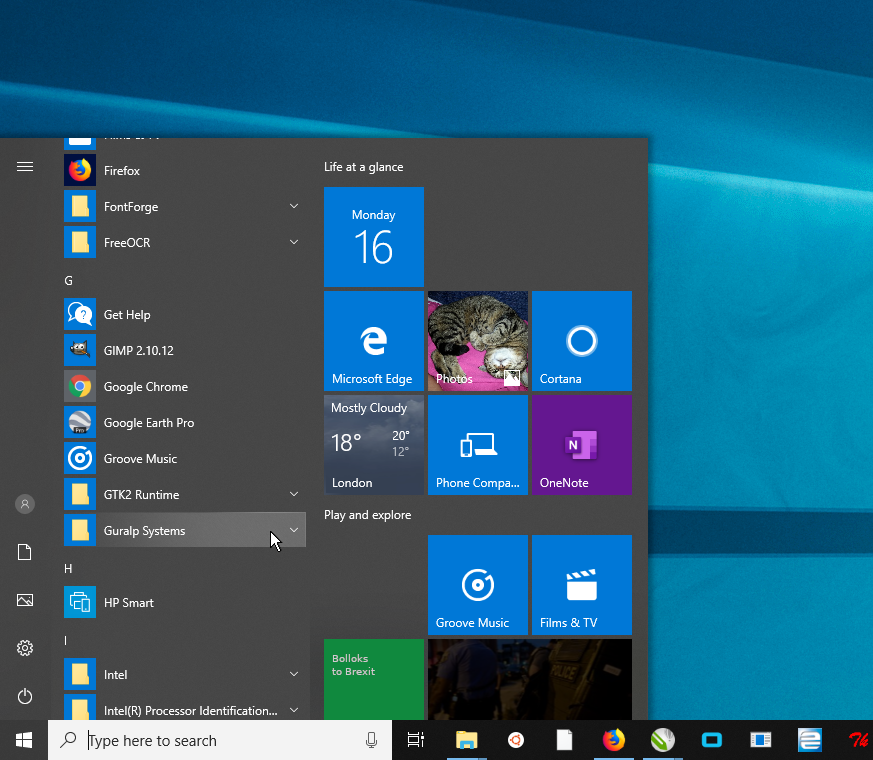Open the green striped sphere taskbar icon
Image resolution: width=873 pixels, height=760 pixels.
(x=663, y=740)
